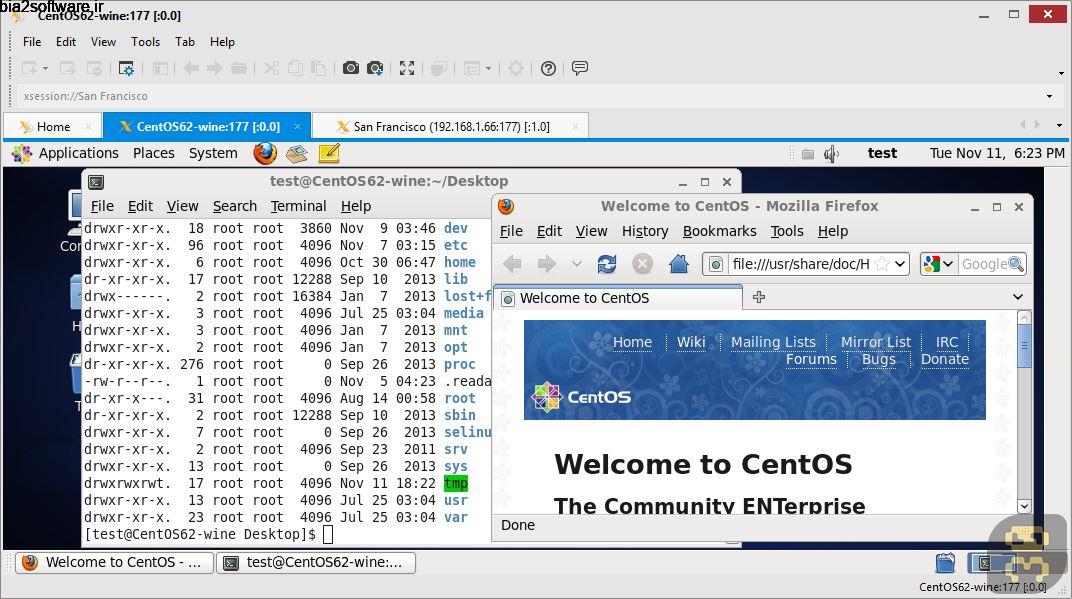Click the Home house icon in Firefox

680,263
